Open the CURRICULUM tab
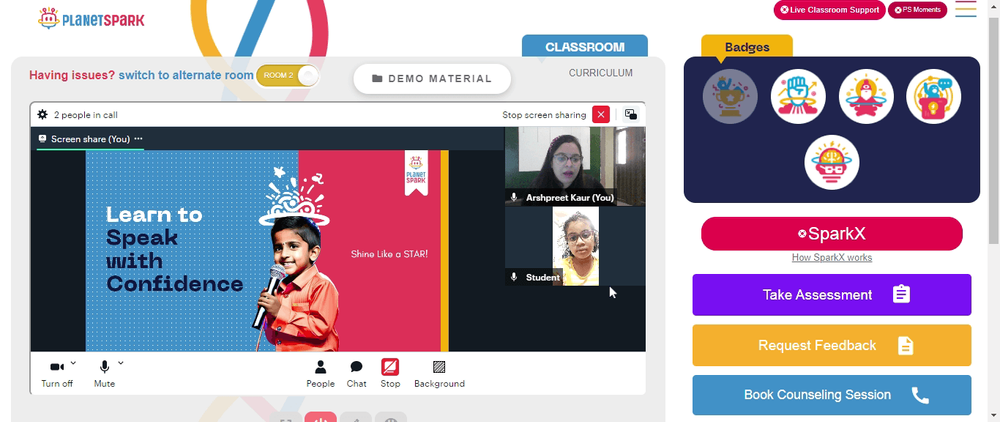 coord(601,73)
